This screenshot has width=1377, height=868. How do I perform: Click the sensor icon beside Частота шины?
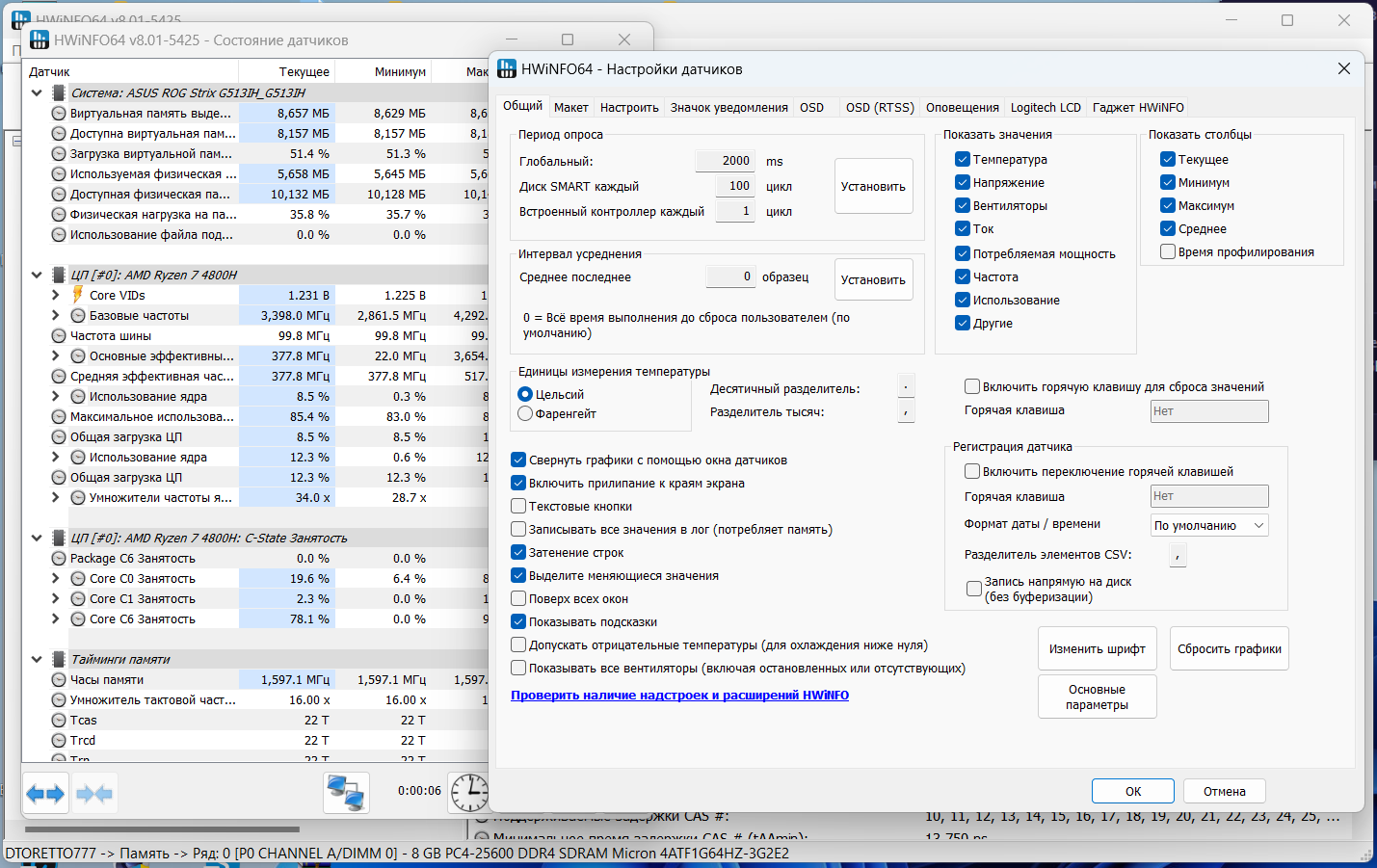pos(59,336)
